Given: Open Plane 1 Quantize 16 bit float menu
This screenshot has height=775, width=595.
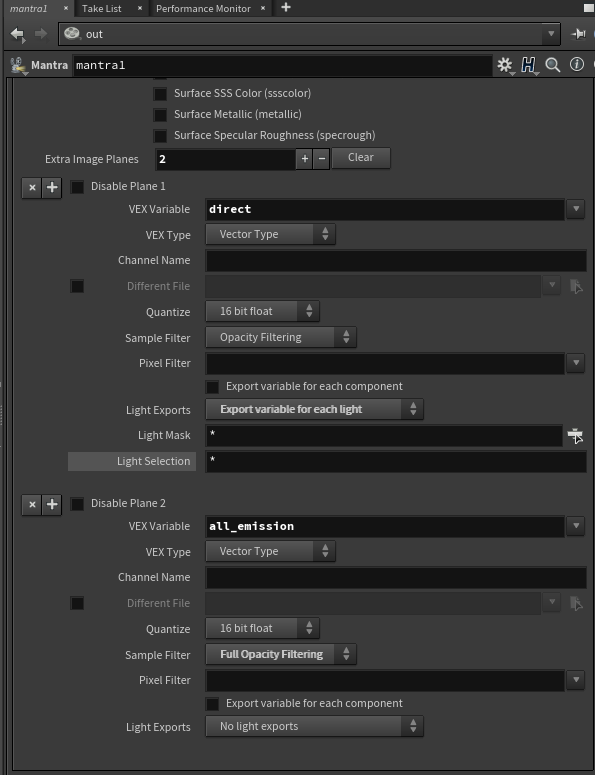Looking at the screenshot, I should click(x=262, y=311).
